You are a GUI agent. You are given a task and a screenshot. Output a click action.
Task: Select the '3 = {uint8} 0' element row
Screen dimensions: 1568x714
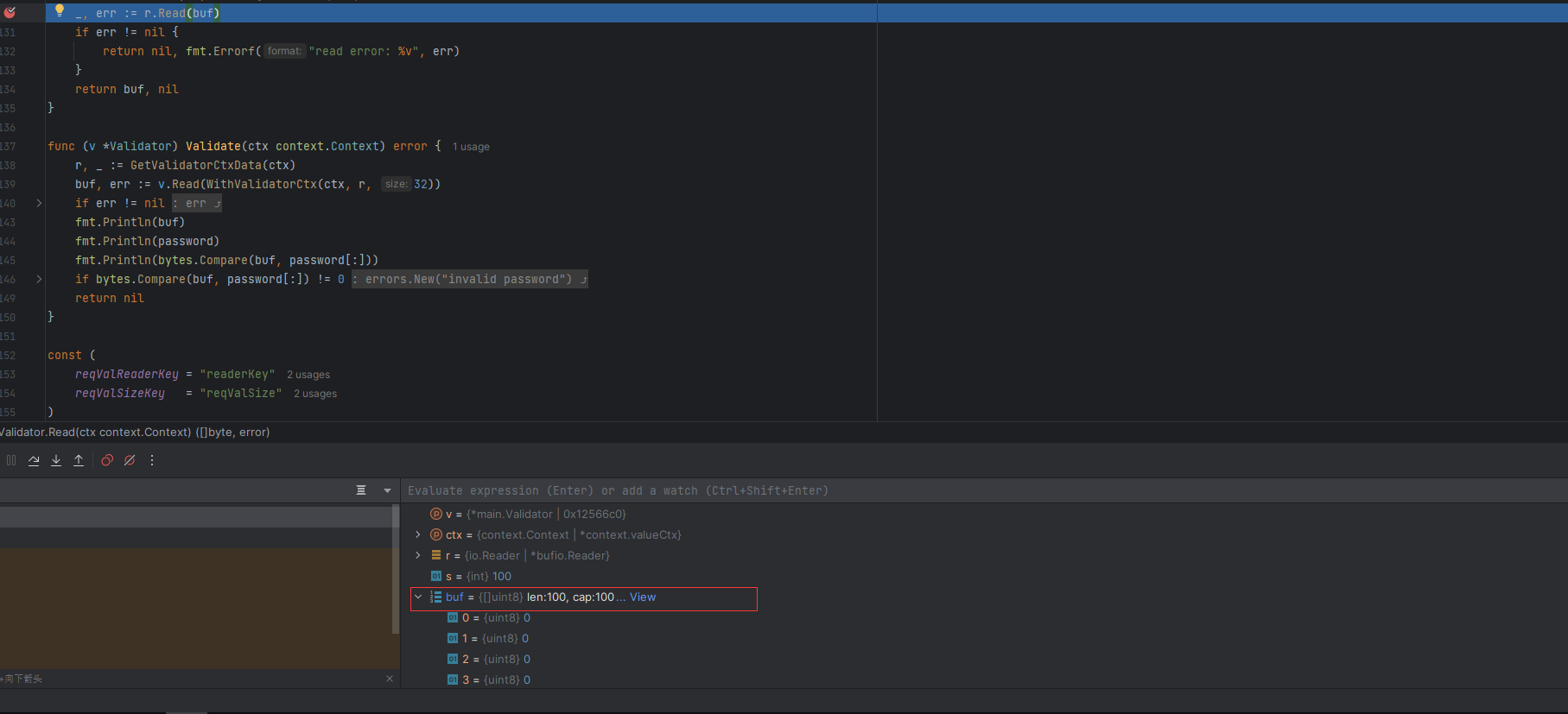click(984, 679)
